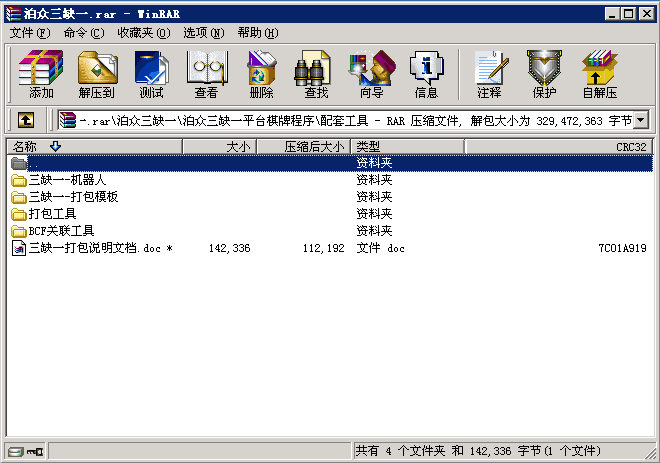This screenshot has width=660, height=463.
Task: Select the file 三缺一打包说明文档.doc
Action: (101, 248)
